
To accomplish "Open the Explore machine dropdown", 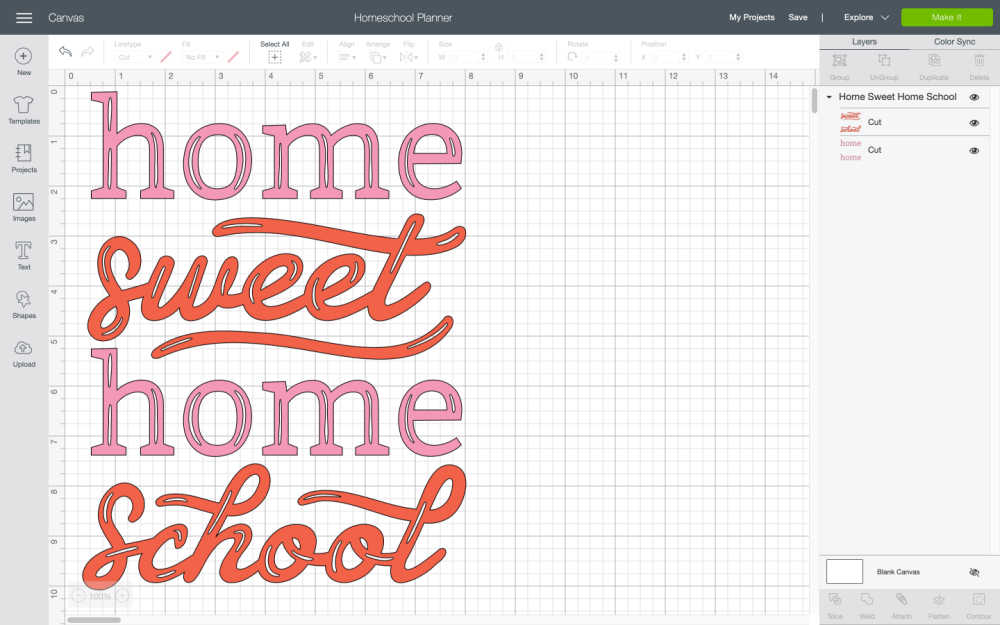I will (x=865, y=17).
